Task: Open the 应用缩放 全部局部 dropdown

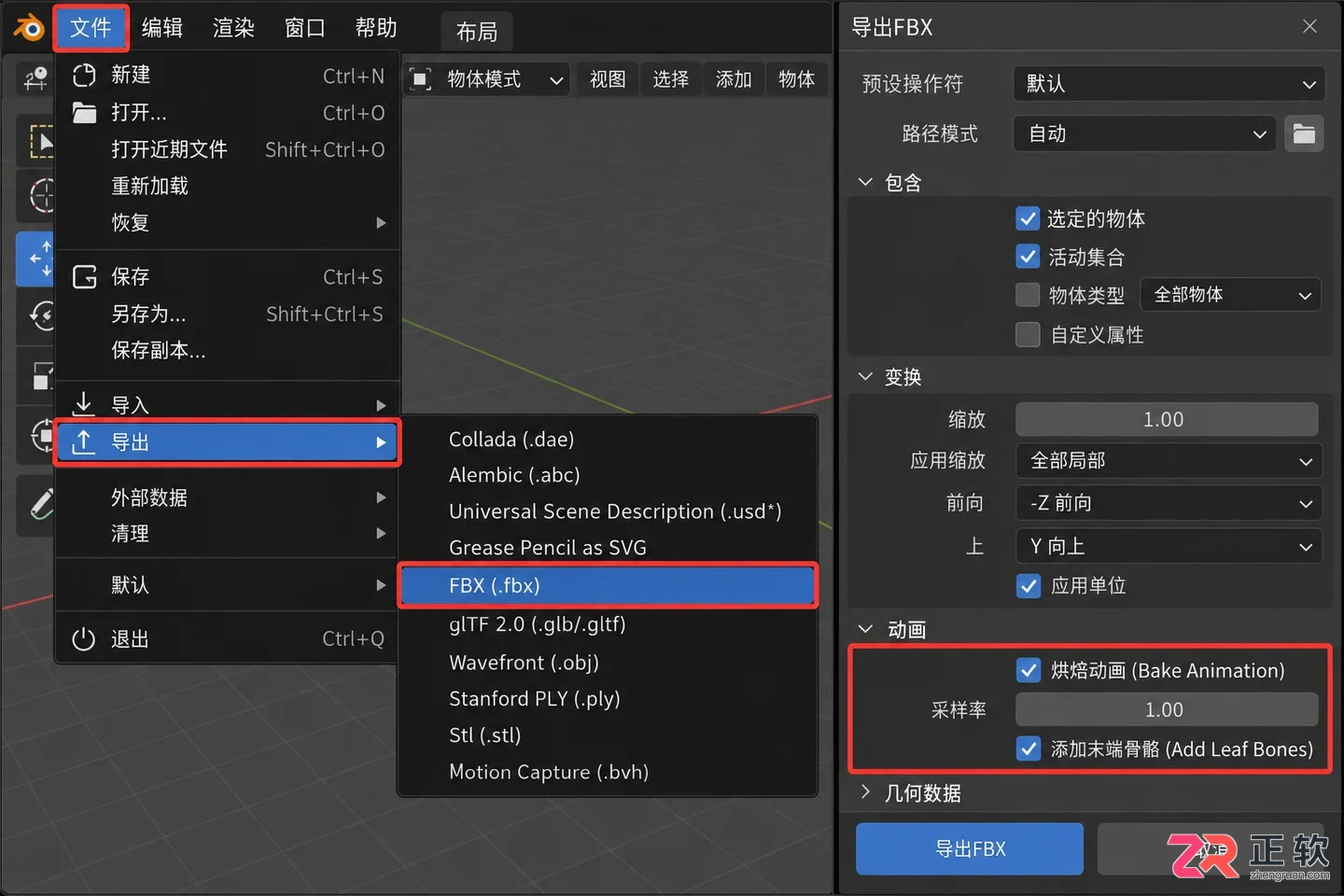Action: [x=1169, y=461]
